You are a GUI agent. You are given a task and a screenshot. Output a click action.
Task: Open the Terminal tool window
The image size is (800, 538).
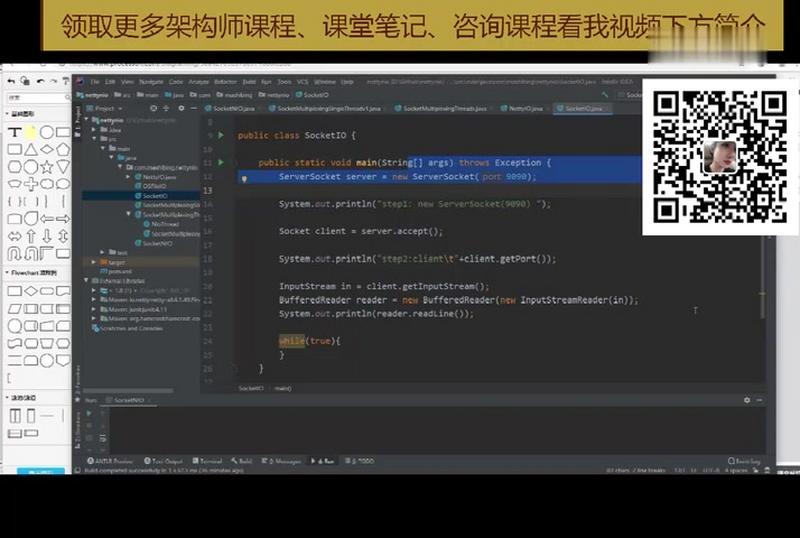click(210, 461)
